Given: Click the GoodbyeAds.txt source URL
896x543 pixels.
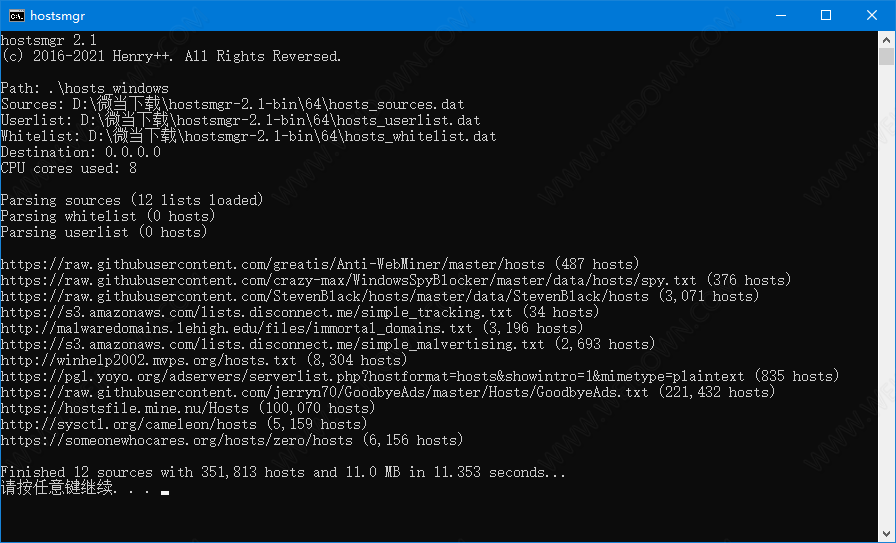Looking at the screenshot, I should [x=325, y=392].
